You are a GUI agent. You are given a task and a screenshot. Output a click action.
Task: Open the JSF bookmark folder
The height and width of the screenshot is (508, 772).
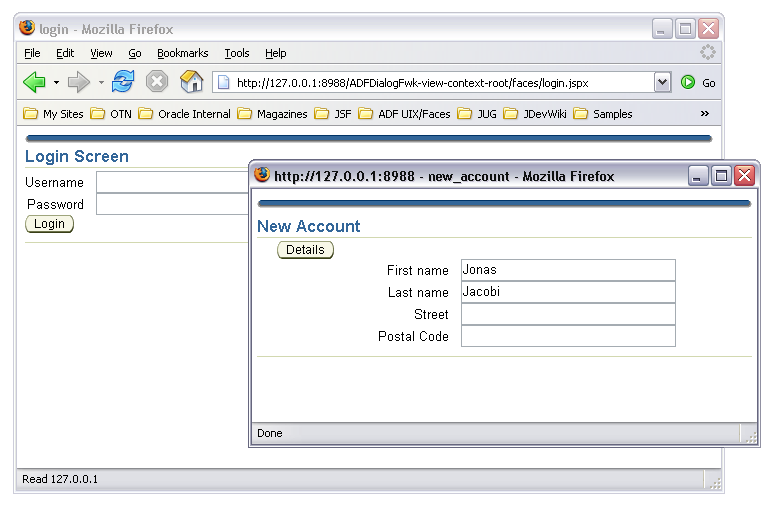coord(333,114)
